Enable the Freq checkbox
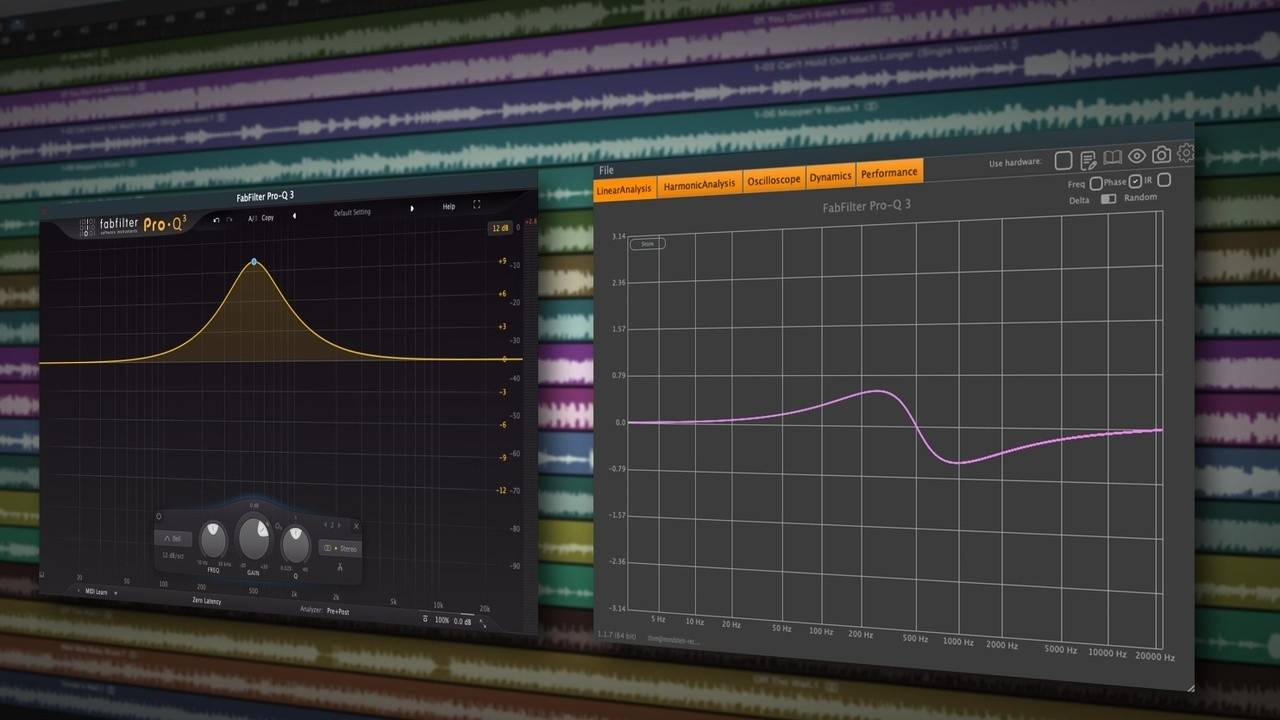The width and height of the screenshot is (1280, 720). click(1096, 182)
